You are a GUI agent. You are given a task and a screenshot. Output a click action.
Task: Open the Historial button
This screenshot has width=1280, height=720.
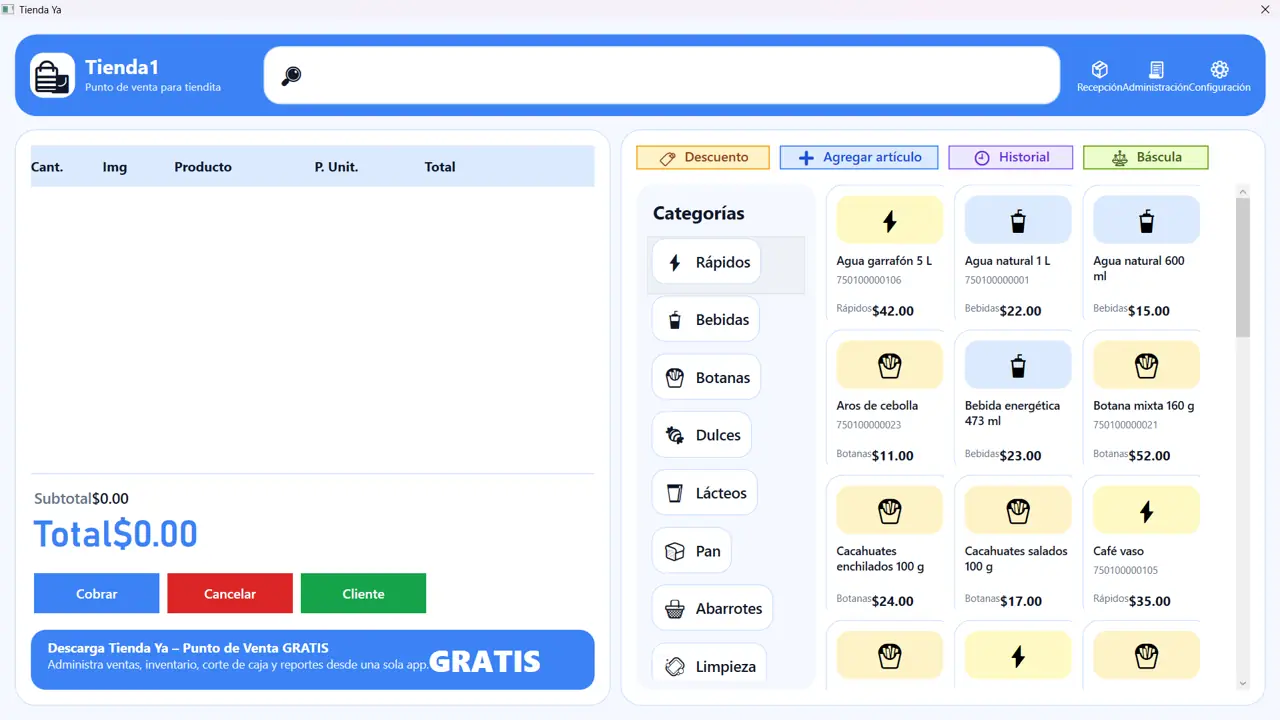coord(1011,157)
